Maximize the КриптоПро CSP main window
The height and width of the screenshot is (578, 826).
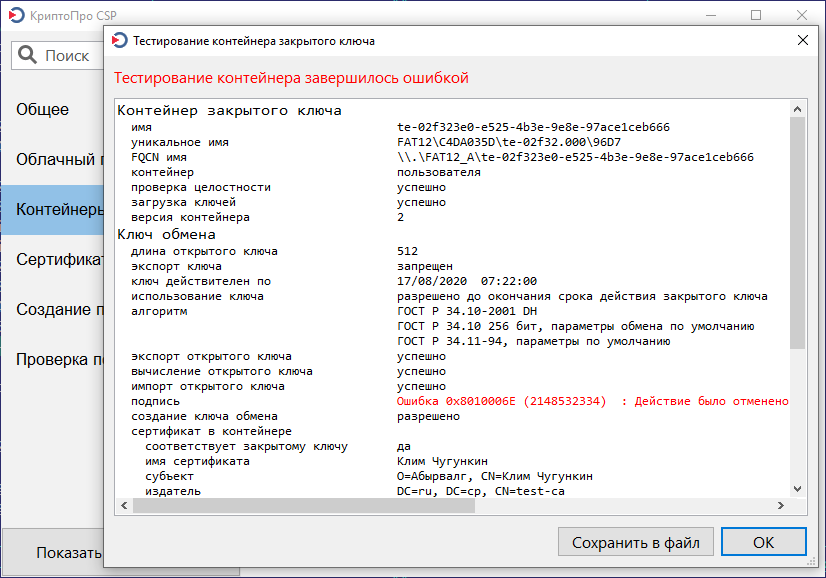click(x=756, y=15)
